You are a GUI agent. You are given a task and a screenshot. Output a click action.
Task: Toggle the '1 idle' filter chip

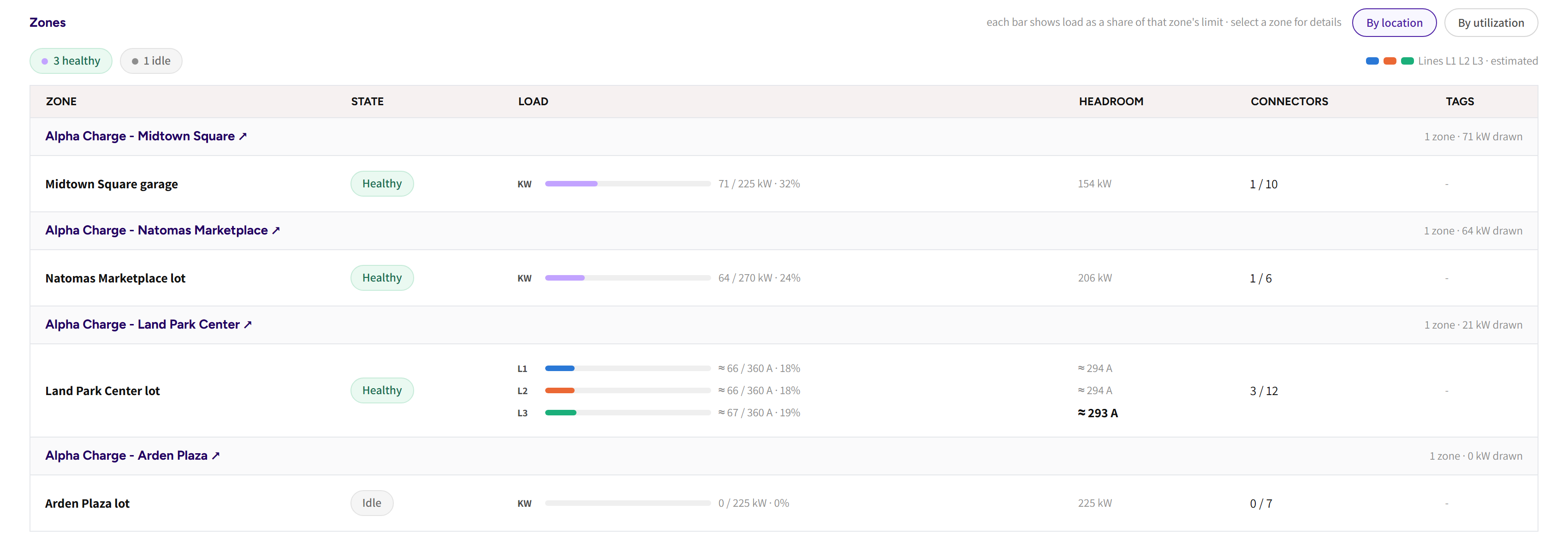151,61
